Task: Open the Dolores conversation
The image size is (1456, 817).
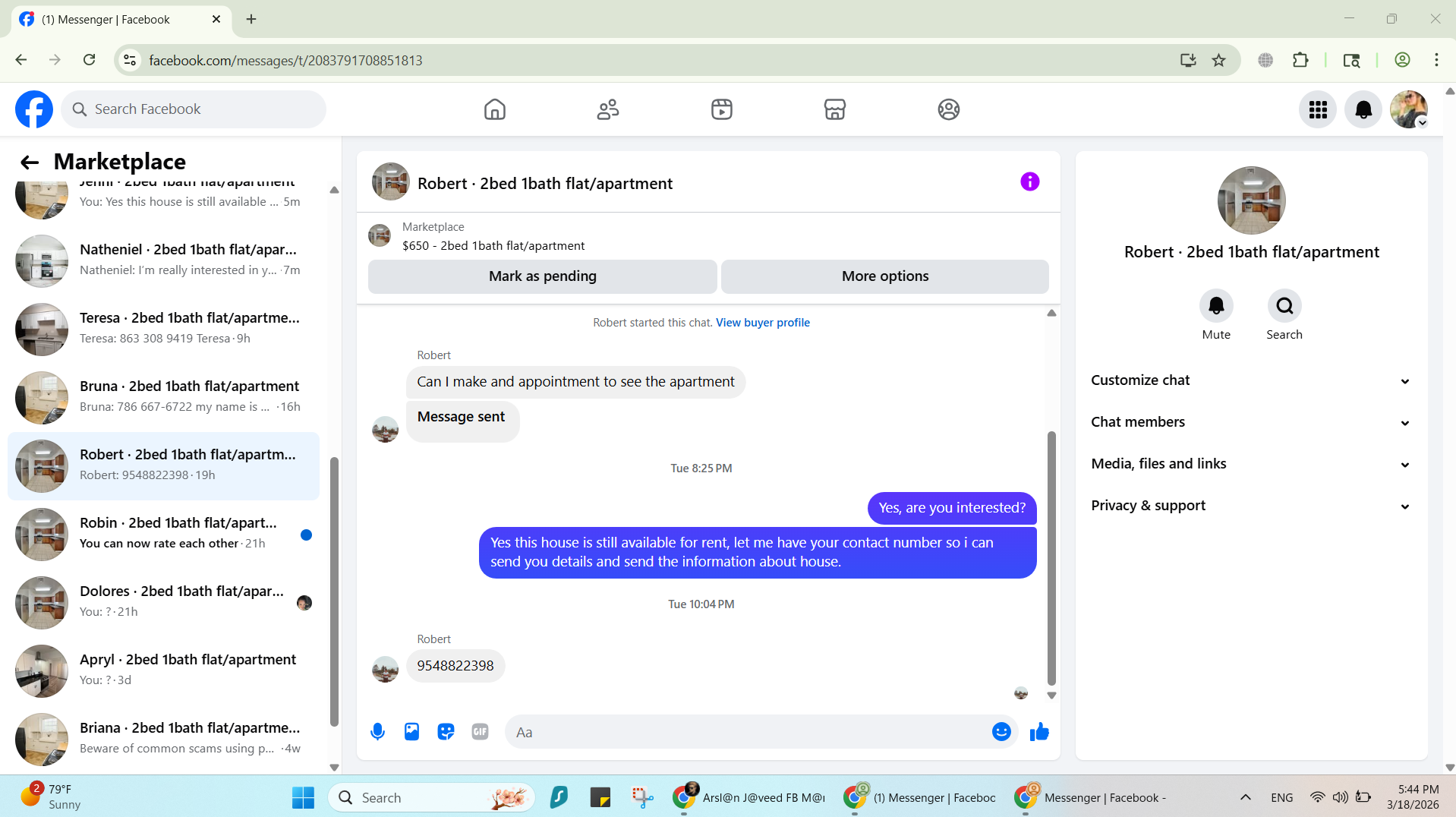Action: [x=163, y=602]
